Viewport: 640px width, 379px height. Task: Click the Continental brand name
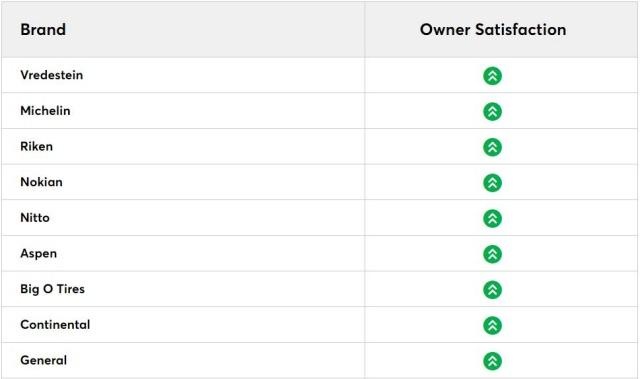point(55,325)
